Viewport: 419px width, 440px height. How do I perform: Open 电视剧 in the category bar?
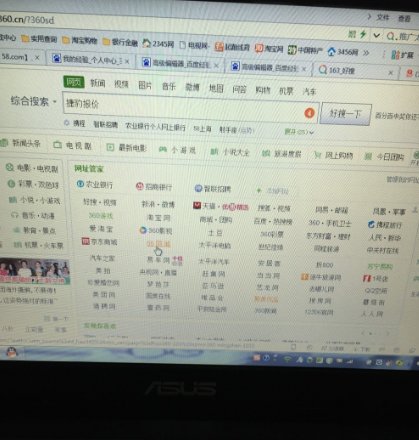pos(73,145)
